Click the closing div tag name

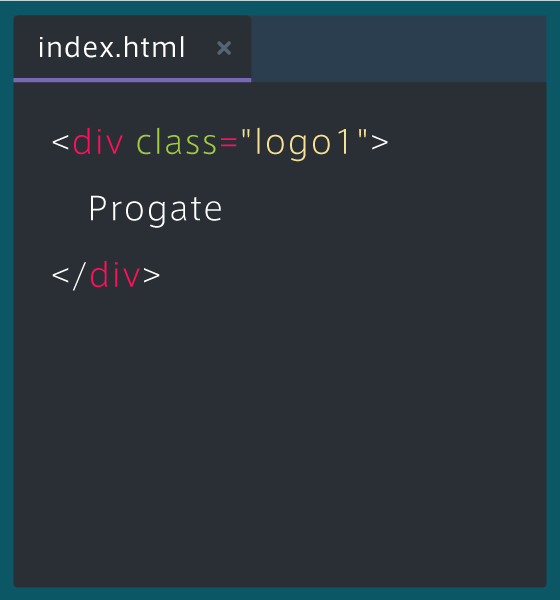pyautogui.click(x=115, y=275)
